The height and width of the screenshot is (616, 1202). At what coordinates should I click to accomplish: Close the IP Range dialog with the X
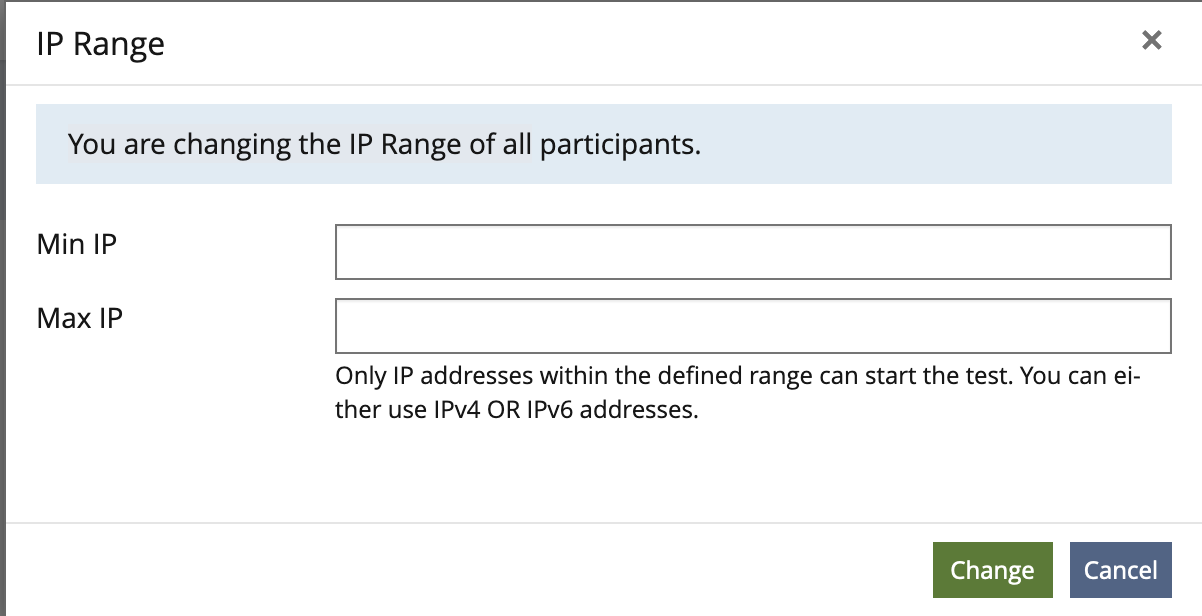pos(1151,40)
